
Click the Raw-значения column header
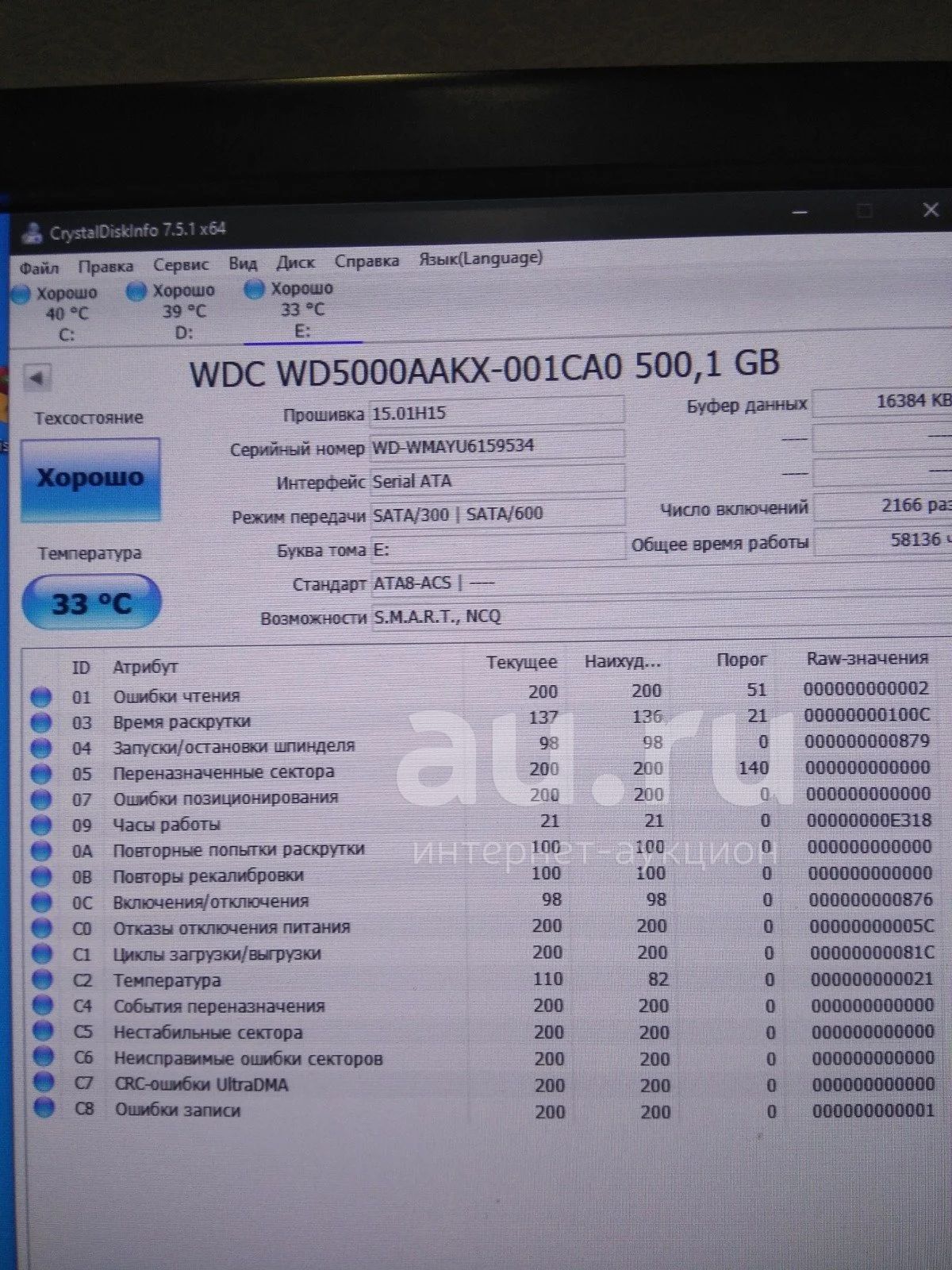(867, 658)
